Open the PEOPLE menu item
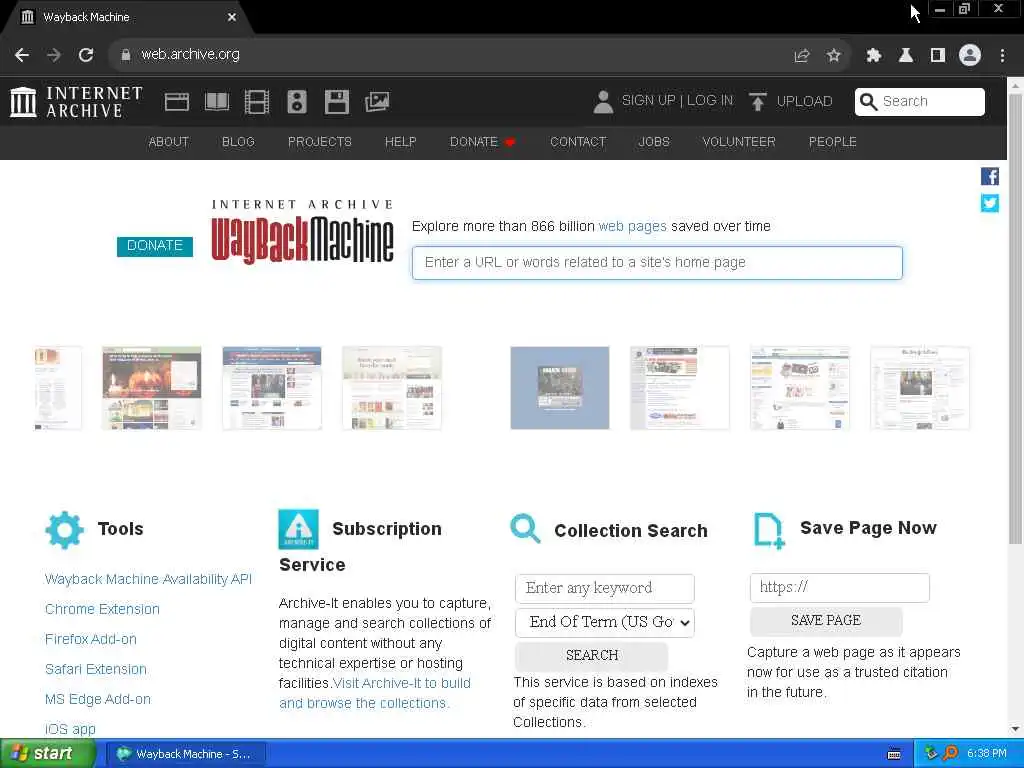Image resolution: width=1024 pixels, height=768 pixels. [x=833, y=142]
